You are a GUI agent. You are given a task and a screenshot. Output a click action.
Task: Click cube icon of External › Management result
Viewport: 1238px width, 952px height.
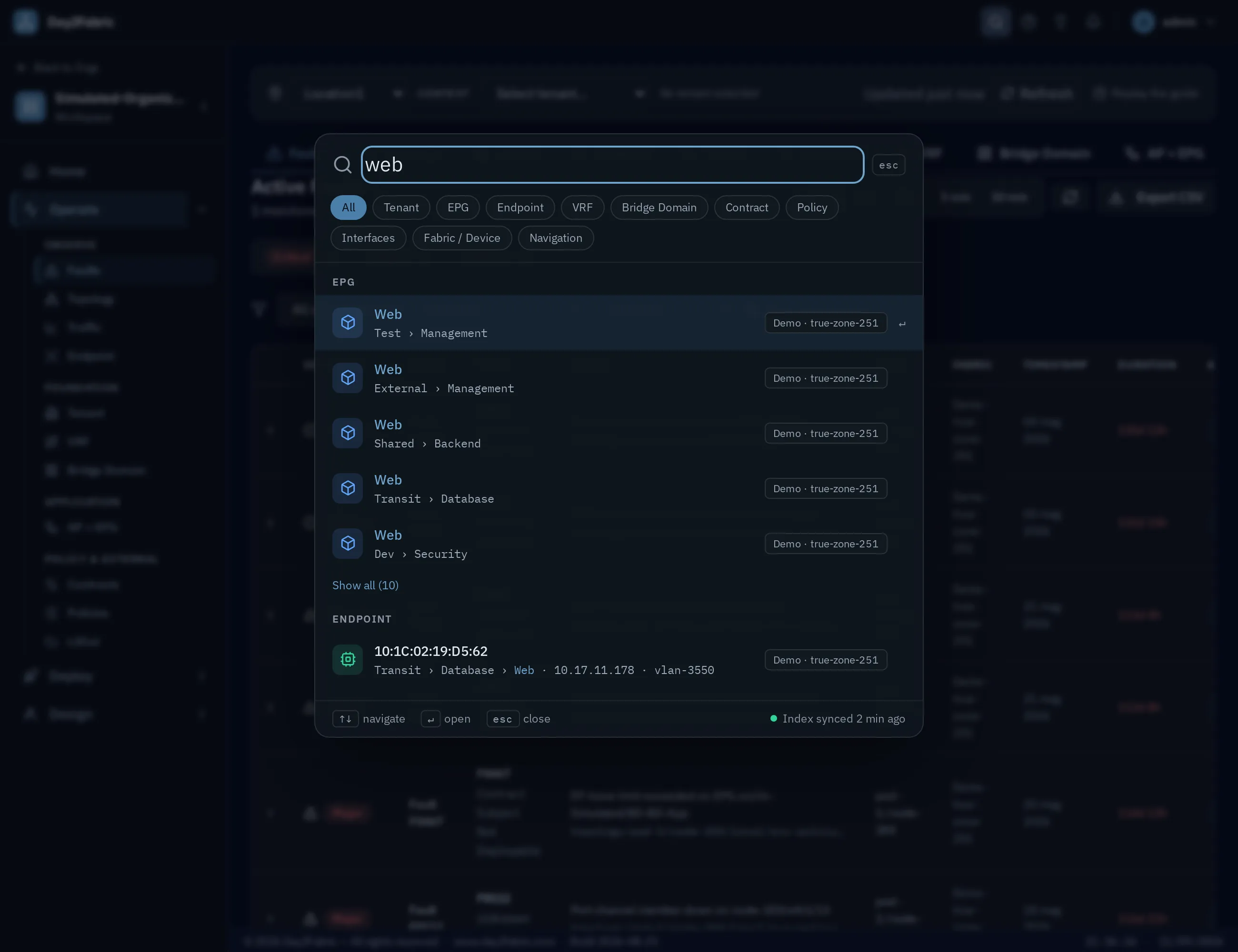tap(348, 378)
